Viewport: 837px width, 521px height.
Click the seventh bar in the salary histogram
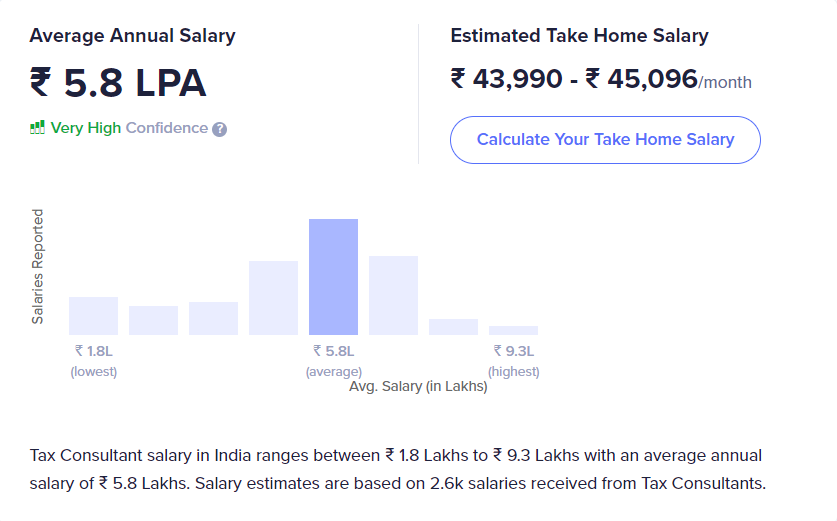coord(453,327)
